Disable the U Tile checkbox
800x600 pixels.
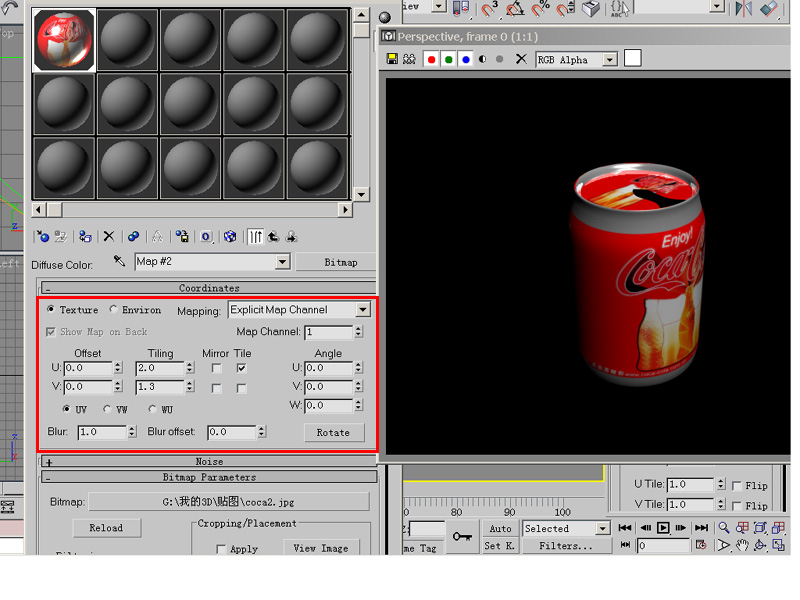coord(241,368)
